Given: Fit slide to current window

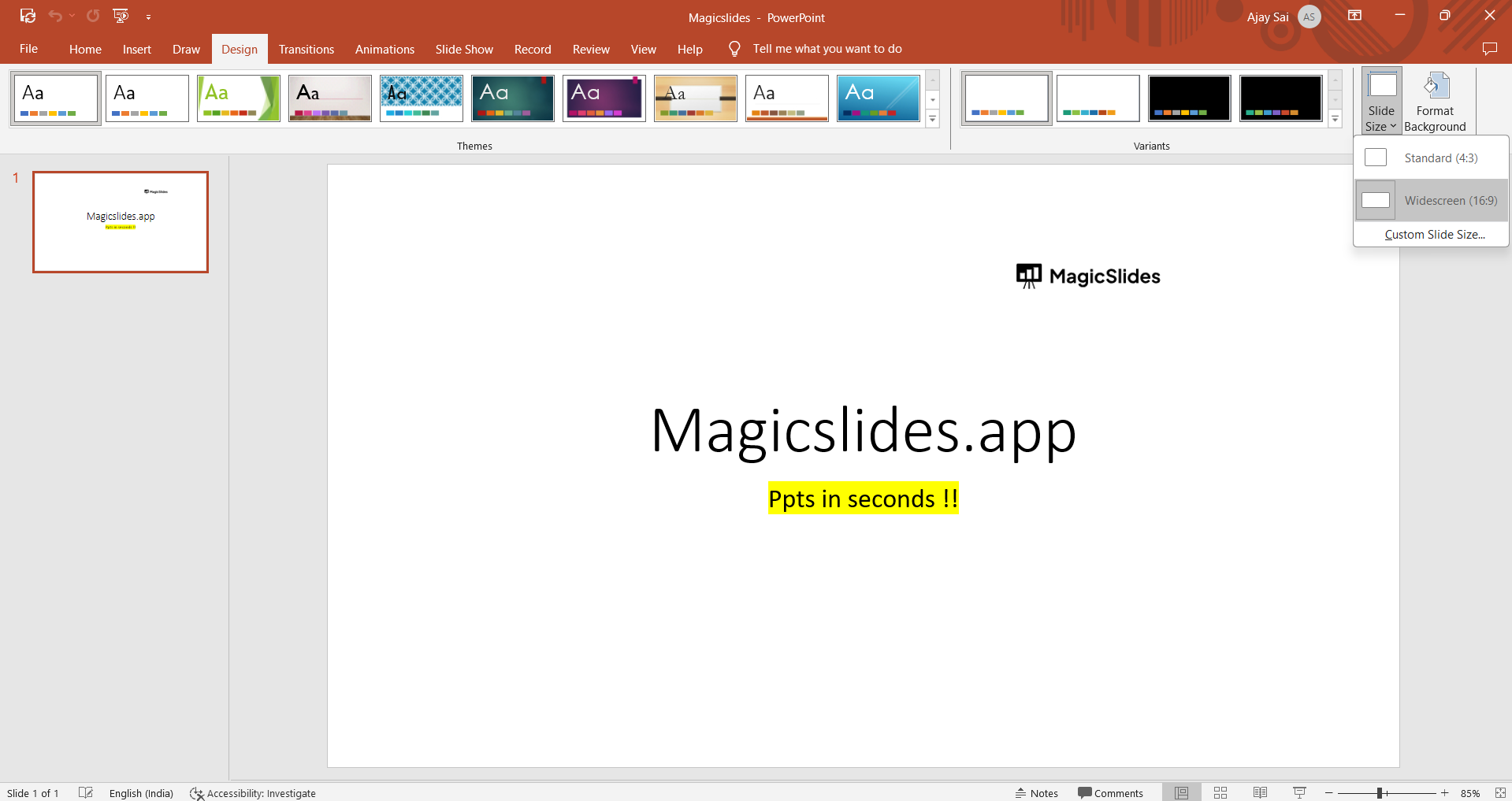Looking at the screenshot, I should coord(1500,793).
